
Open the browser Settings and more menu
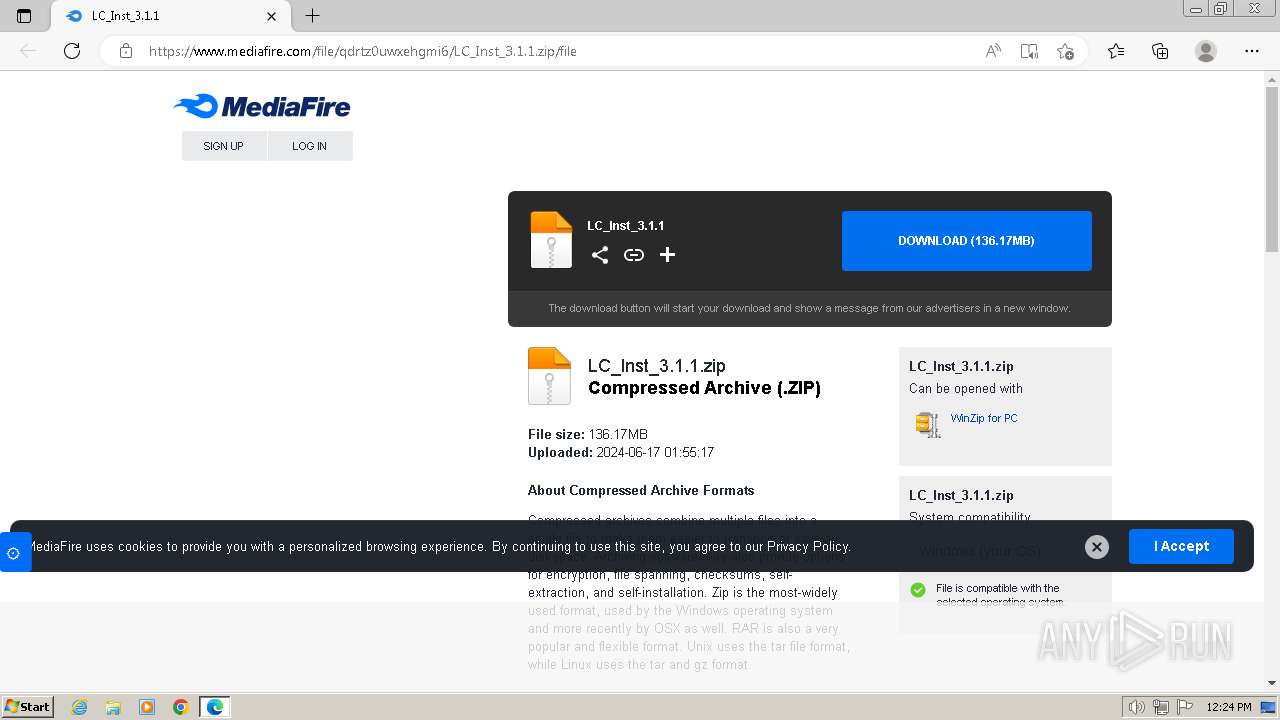tap(1252, 51)
